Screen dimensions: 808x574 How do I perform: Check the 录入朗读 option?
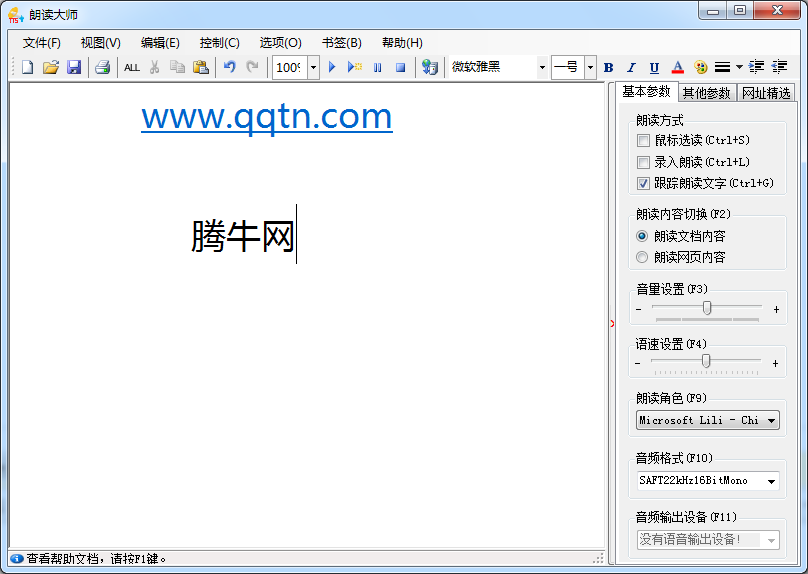(x=643, y=162)
